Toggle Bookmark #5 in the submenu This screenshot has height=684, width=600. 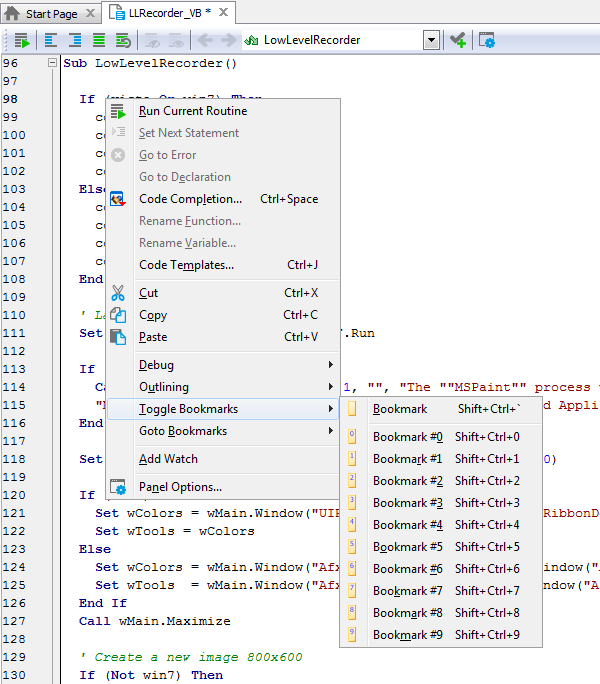(407, 547)
